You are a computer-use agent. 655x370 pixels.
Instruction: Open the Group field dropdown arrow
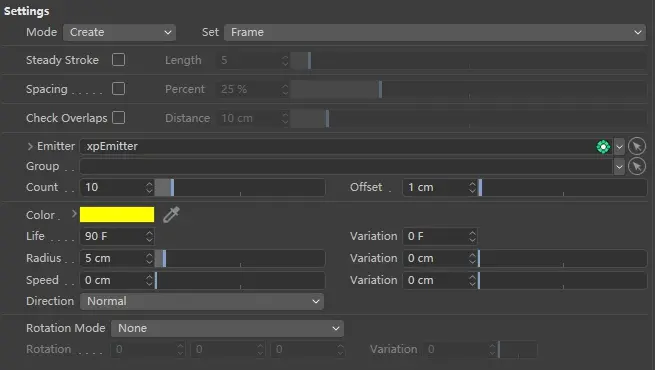[x=619, y=167]
